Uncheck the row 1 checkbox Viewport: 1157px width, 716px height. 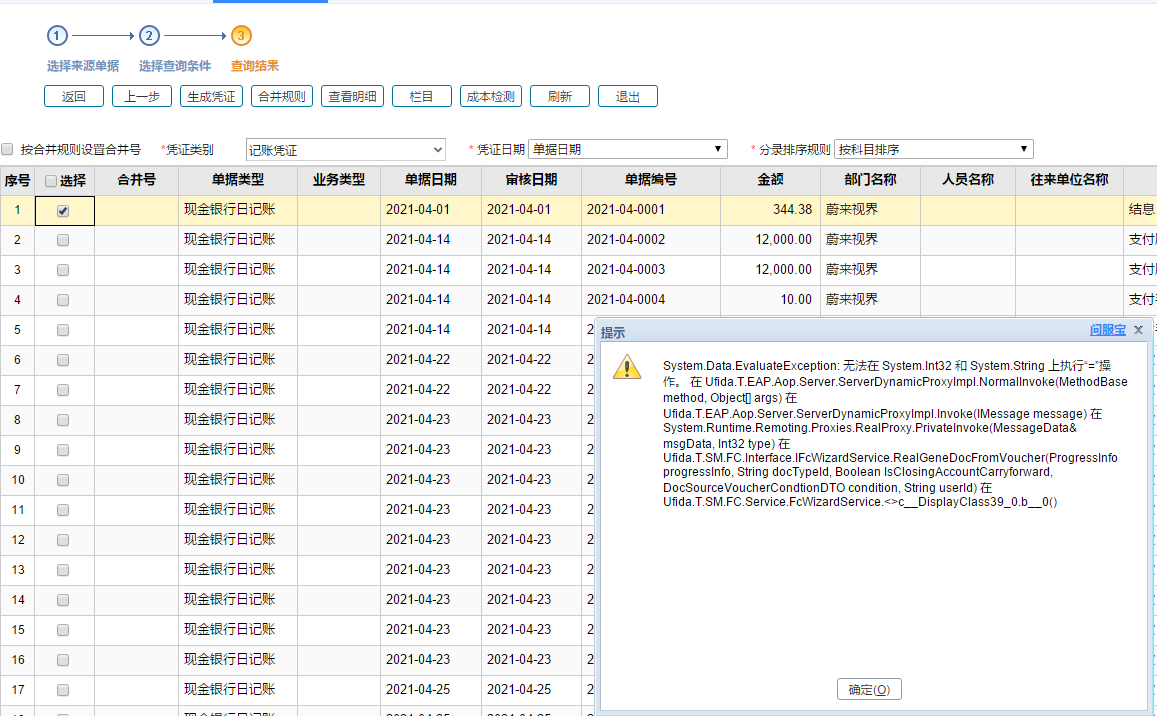pyautogui.click(x=63, y=211)
